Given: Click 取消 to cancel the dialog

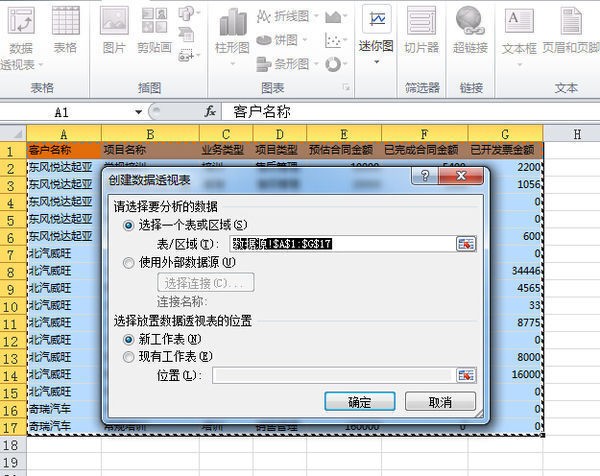Looking at the screenshot, I should click(x=438, y=402).
